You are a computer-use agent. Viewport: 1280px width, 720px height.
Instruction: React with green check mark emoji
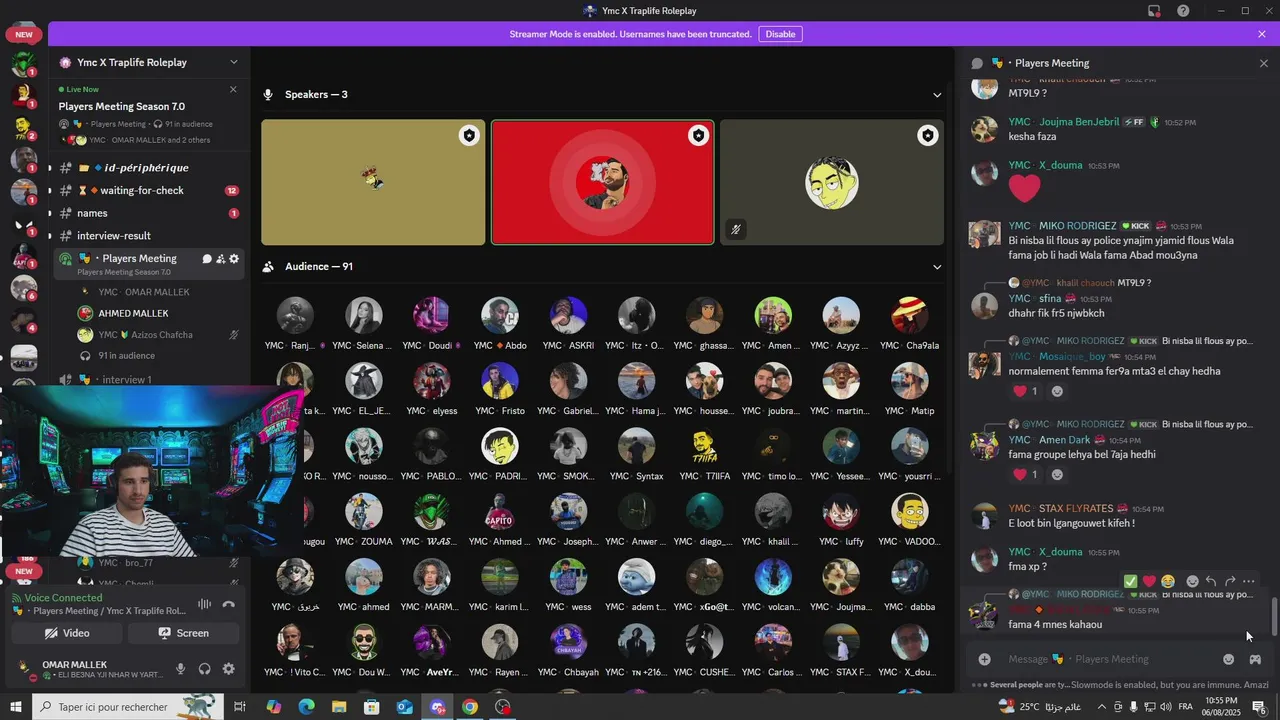(1130, 581)
